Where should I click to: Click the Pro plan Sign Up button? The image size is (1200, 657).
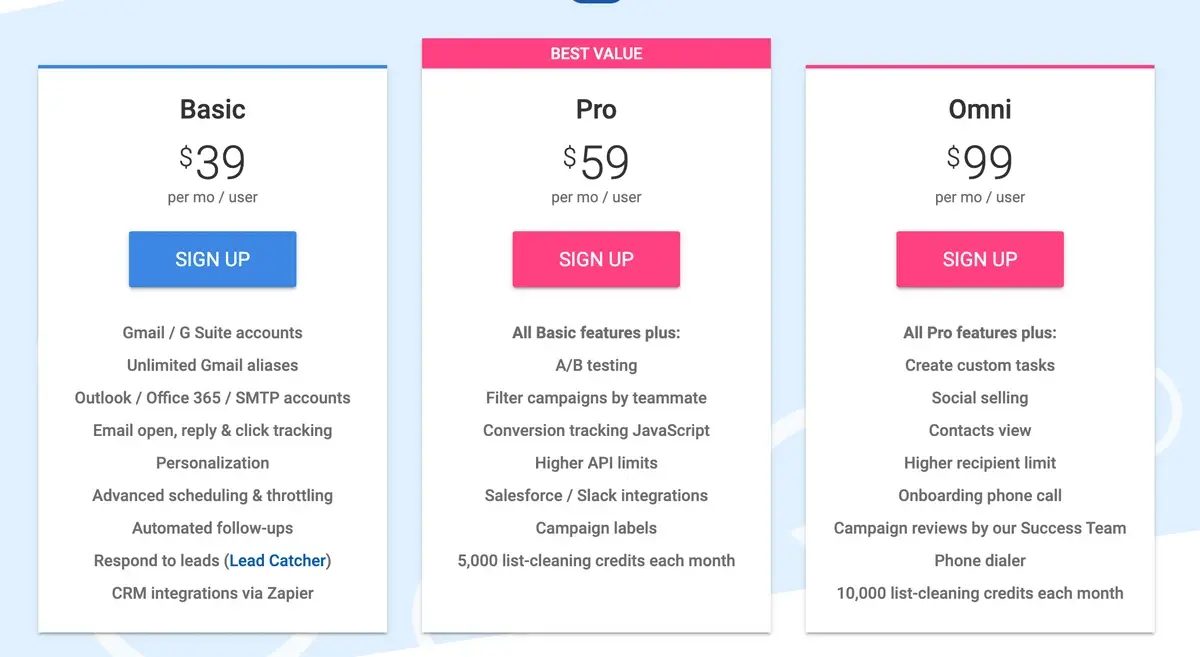pos(596,260)
